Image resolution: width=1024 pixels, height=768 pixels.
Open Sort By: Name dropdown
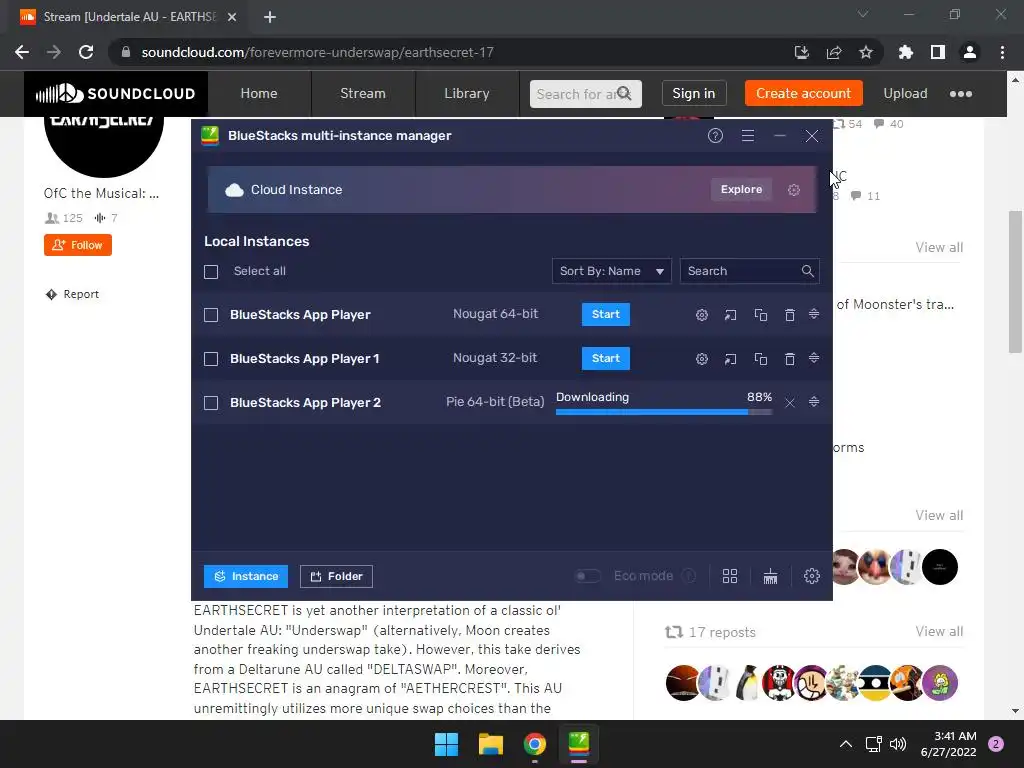[612, 271]
